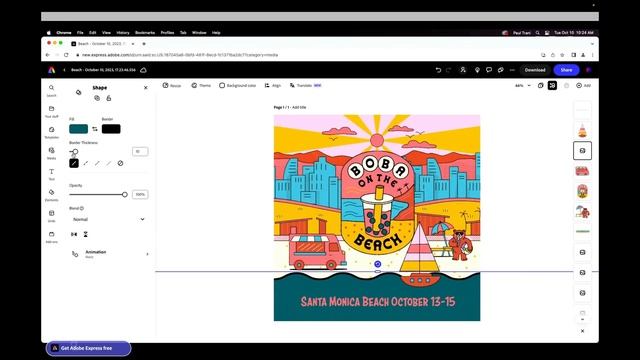Image resolution: width=640 pixels, height=360 pixels.
Task: Open the Bookmarks menu
Action: (145, 33)
